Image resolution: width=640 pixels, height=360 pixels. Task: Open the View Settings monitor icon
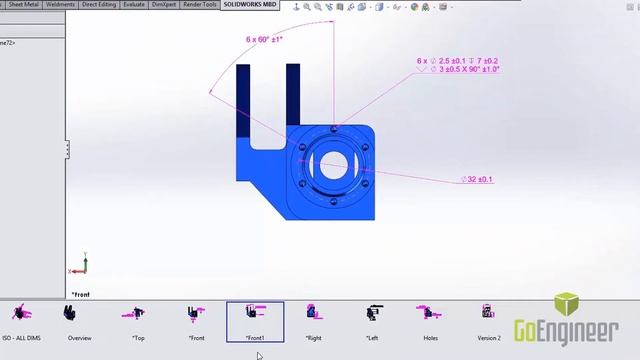click(x=443, y=7)
